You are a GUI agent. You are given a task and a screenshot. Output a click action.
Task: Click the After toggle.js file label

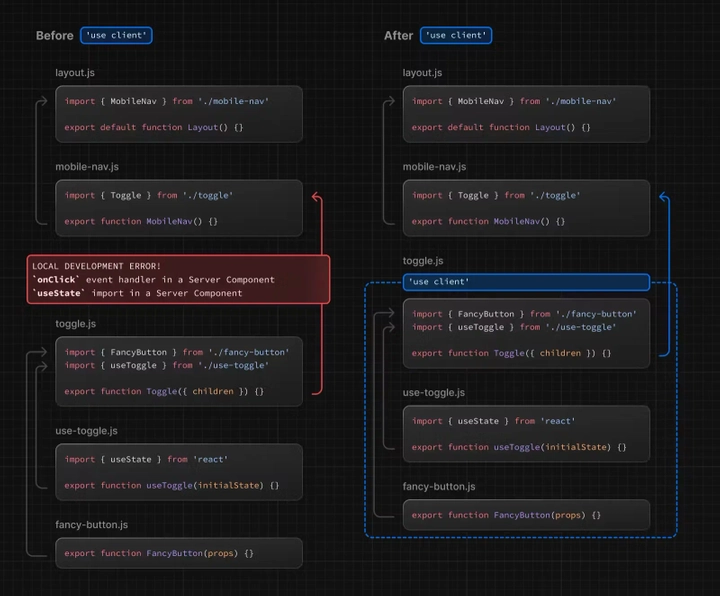(x=423, y=261)
